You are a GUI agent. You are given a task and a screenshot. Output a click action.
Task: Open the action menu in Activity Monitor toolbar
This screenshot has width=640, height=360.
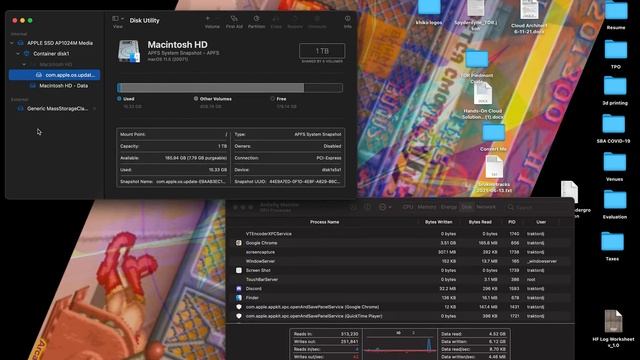pyautogui.click(x=385, y=207)
